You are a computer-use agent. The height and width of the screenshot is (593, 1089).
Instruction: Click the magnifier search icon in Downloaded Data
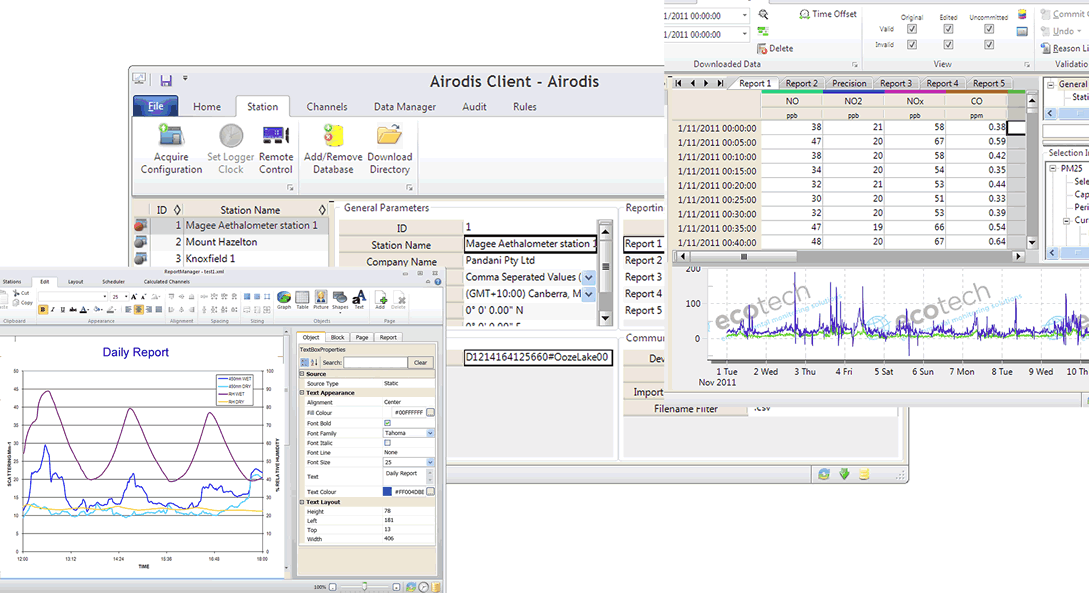(763, 14)
